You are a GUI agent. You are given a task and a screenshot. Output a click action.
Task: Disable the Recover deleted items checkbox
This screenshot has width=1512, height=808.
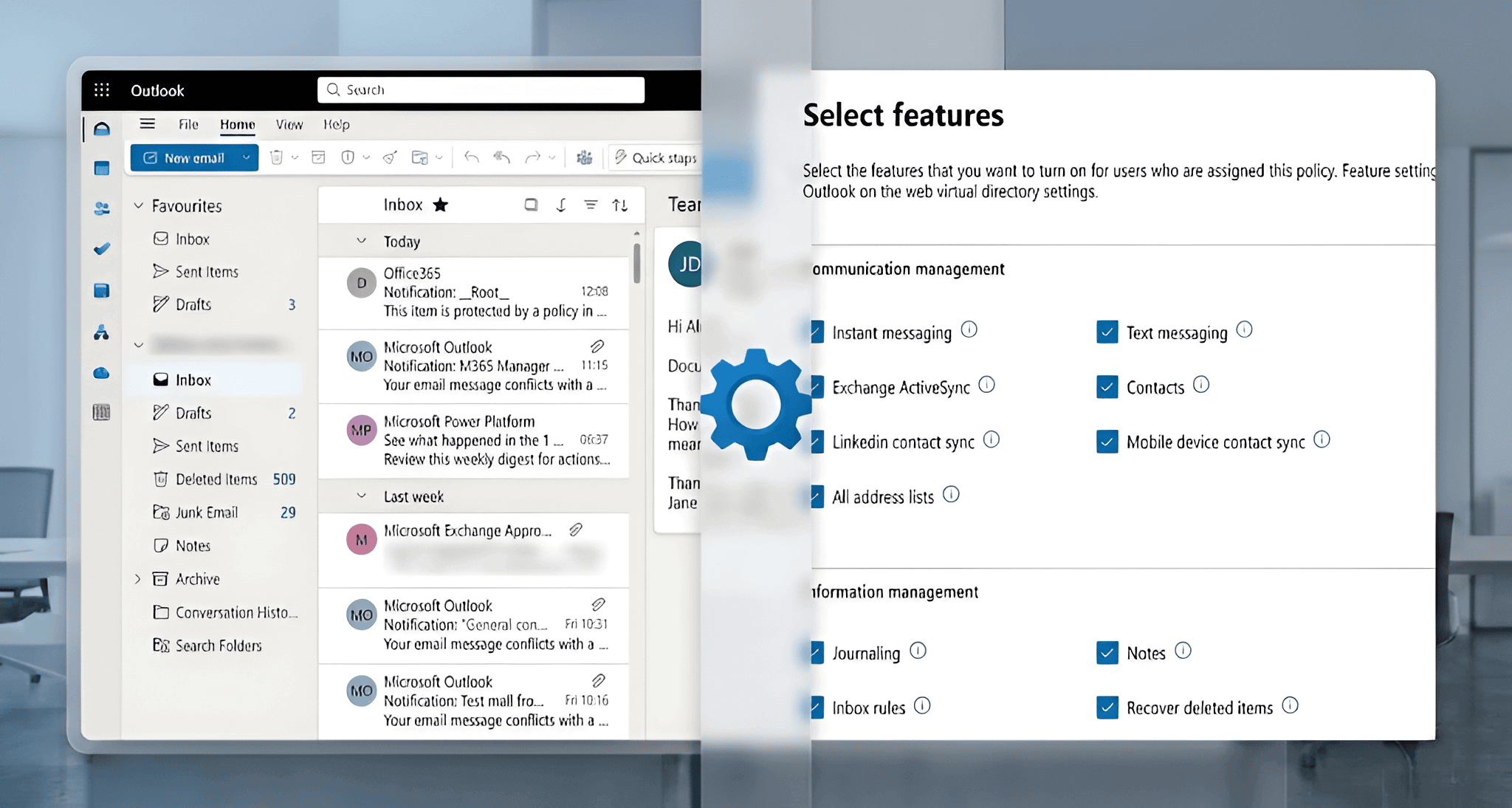[x=1107, y=708]
